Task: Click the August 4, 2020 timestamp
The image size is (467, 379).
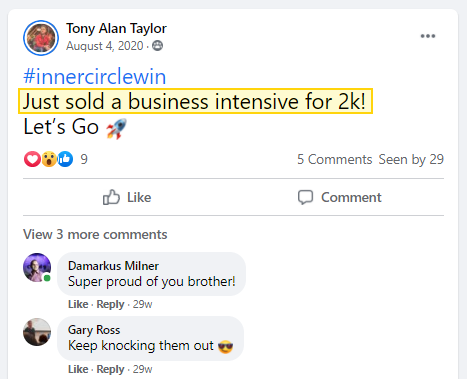Action: tap(105, 46)
